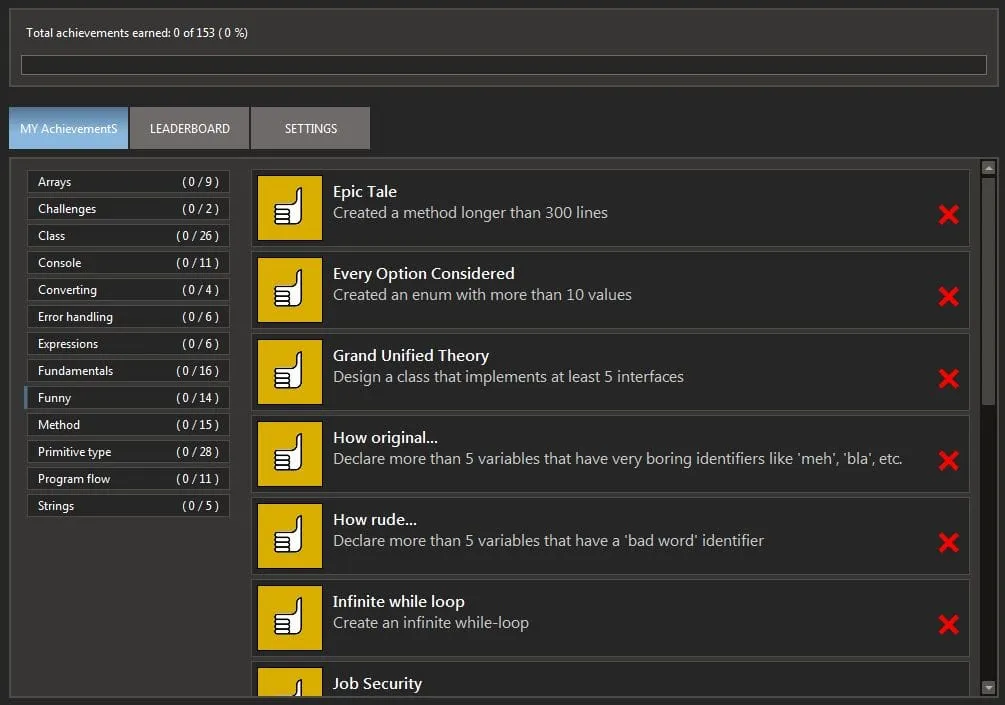Click the total achievements progress bar
This screenshot has width=1005, height=705.
click(x=504, y=65)
